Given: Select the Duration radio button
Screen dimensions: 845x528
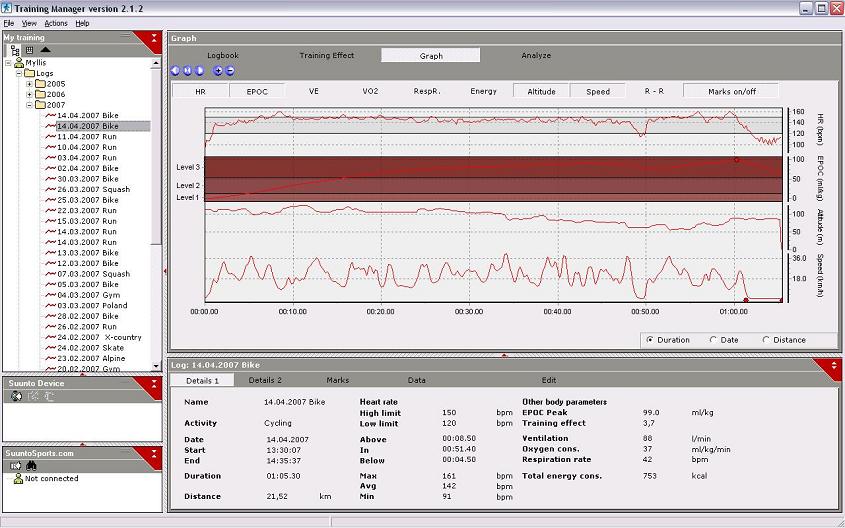Looking at the screenshot, I should [x=651, y=340].
